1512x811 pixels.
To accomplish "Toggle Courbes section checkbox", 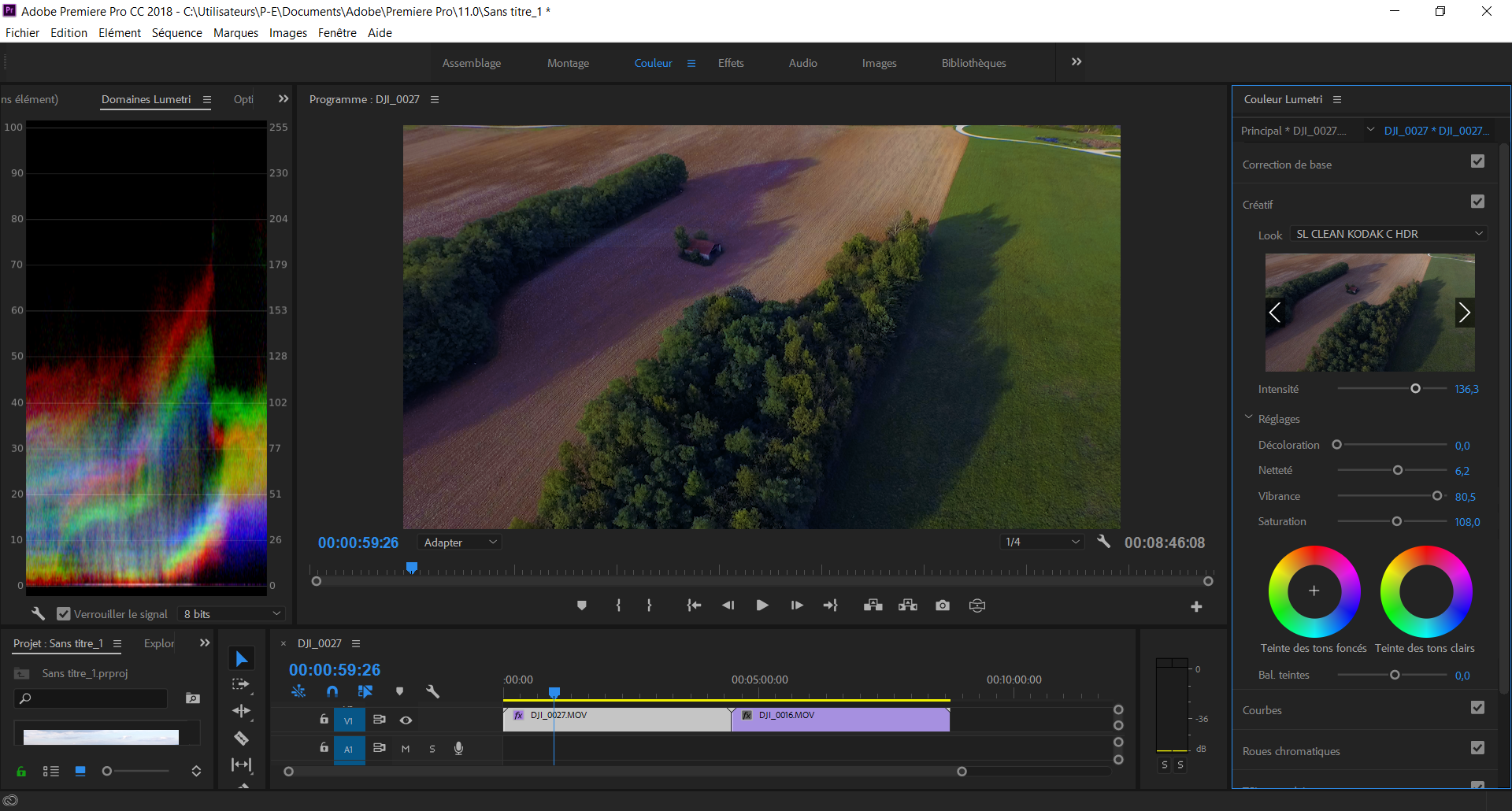I will (x=1477, y=708).
